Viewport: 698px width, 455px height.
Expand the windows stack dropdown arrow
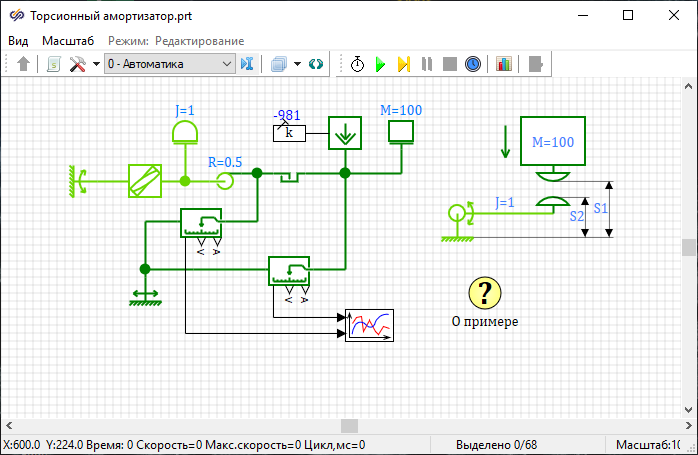tap(298, 64)
